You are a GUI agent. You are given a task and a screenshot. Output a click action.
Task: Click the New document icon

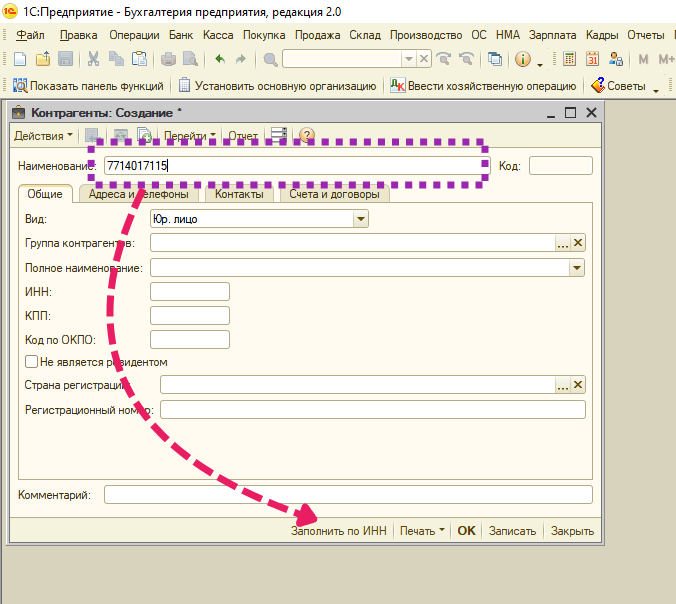[20, 59]
